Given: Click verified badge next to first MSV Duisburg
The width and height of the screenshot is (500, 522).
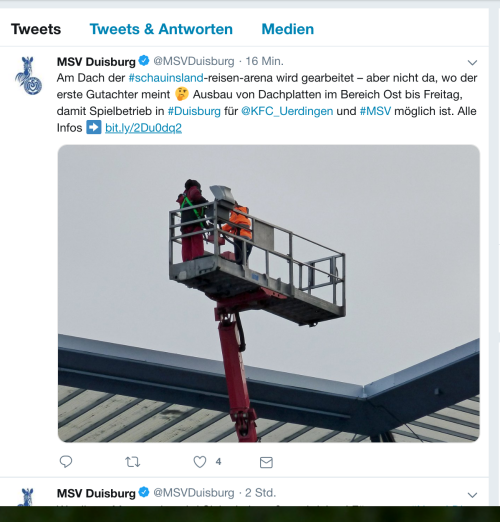Looking at the screenshot, I should [144, 61].
